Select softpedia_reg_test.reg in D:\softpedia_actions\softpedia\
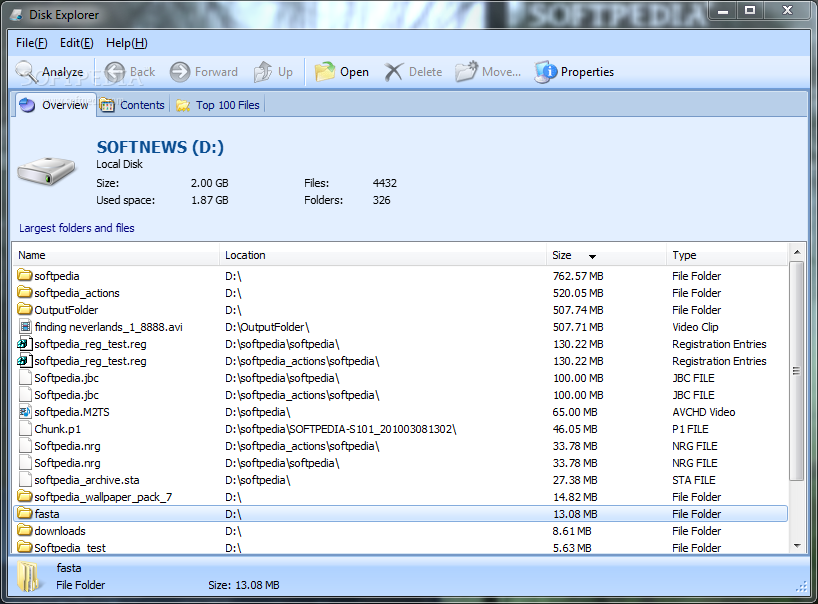Image resolution: width=818 pixels, height=604 pixels. click(x=400, y=361)
